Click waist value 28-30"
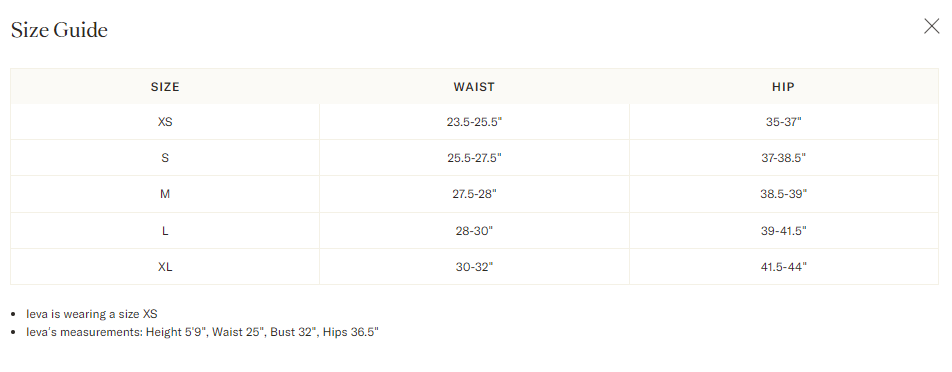Image resolution: width=952 pixels, height=372 pixels. (474, 231)
